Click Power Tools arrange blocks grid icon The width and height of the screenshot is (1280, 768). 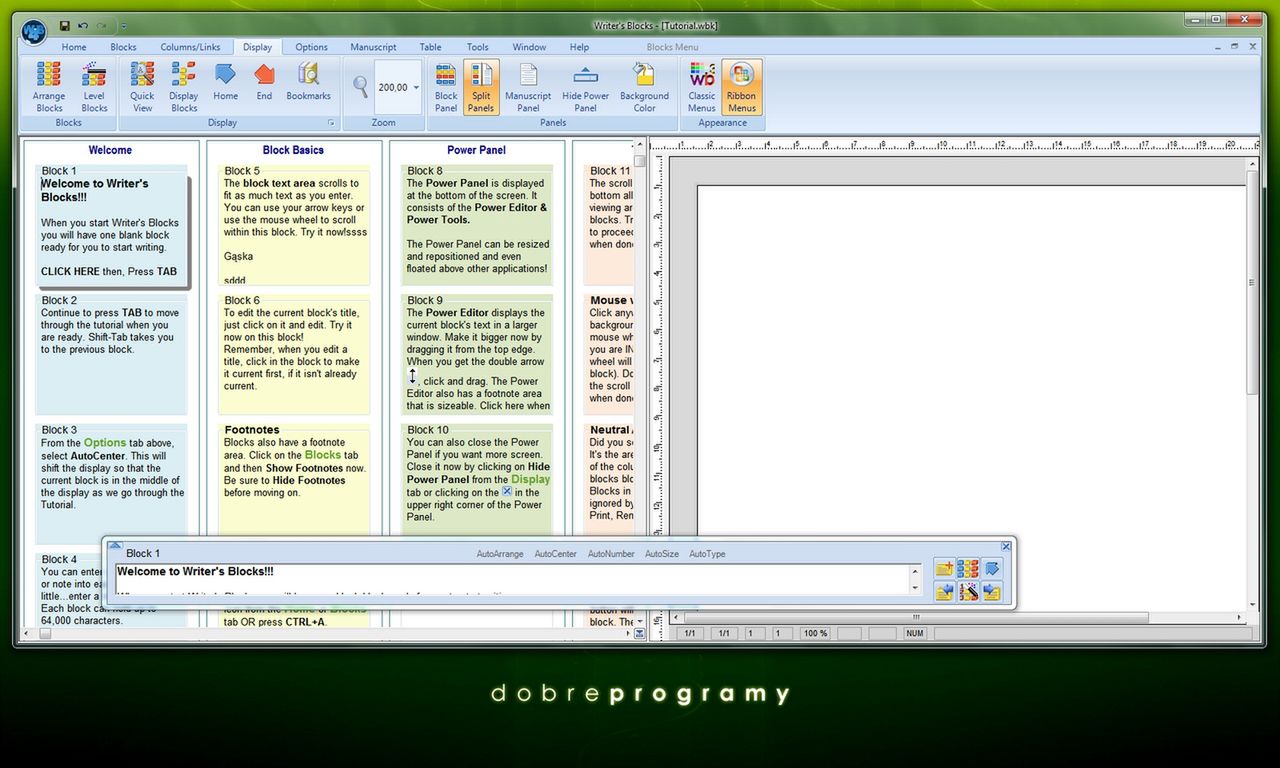coord(967,569)
